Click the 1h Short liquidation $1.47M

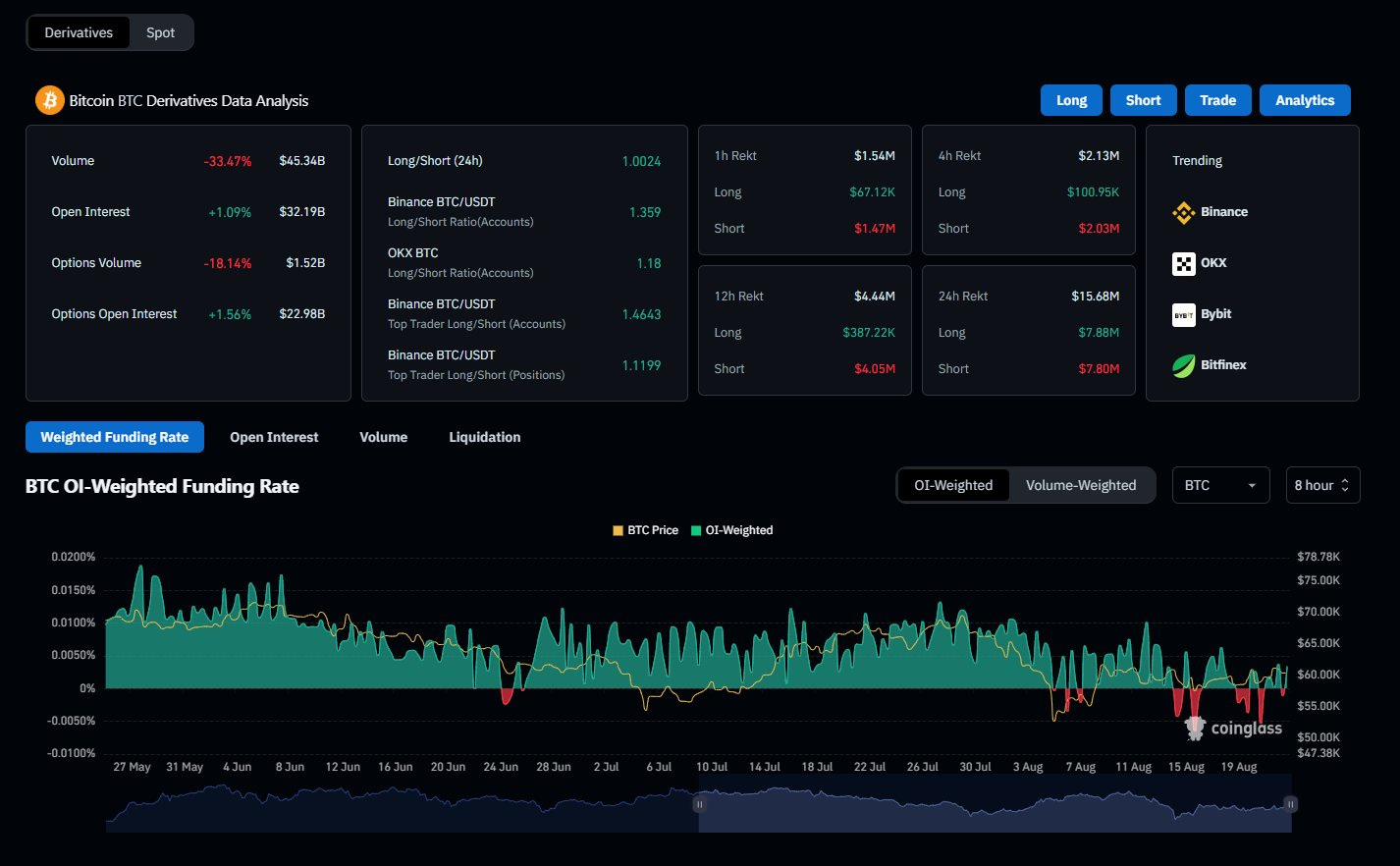(x=875, y=229)
